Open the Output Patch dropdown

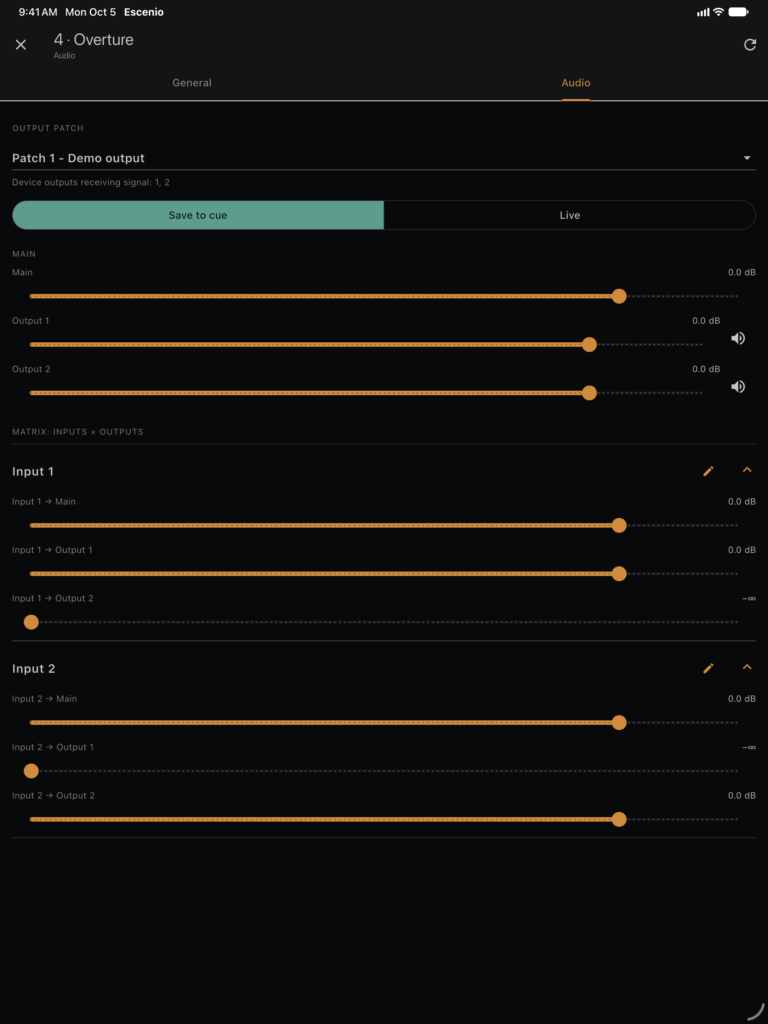pyautogui.click(x=384, y=158)
